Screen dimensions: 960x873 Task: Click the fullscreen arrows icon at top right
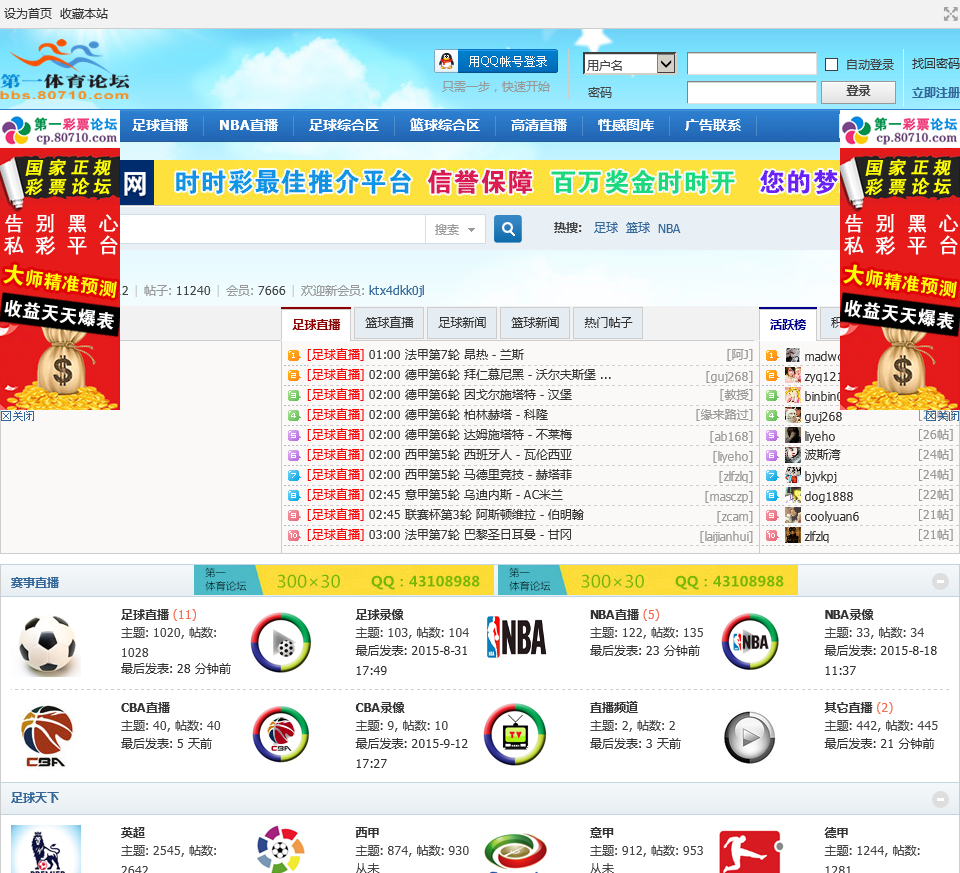[x=951, y=13]
